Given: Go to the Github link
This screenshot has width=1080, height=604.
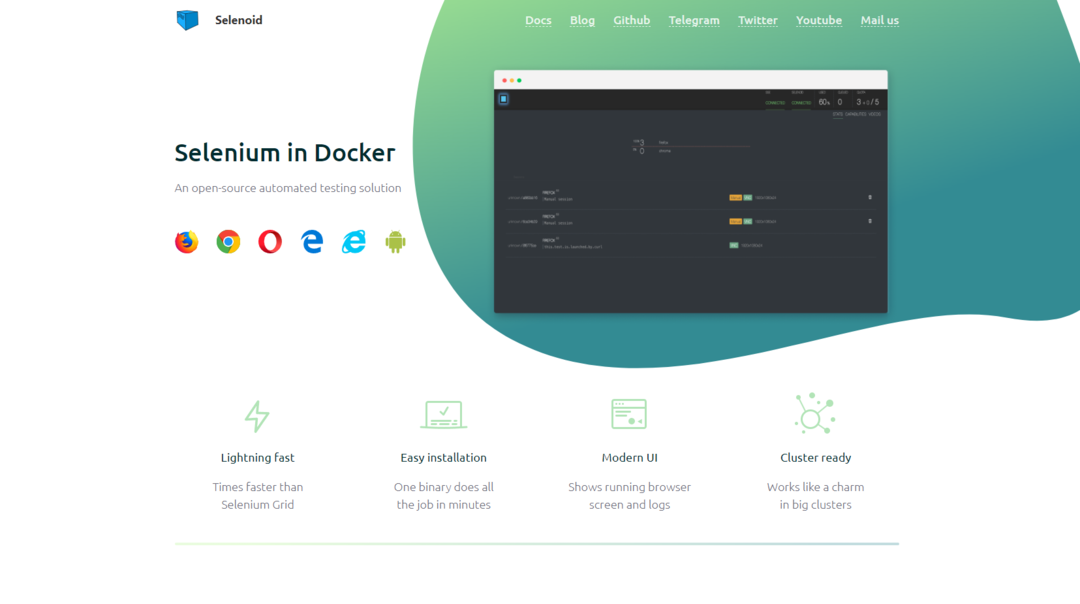Looking at the screenshot, I should pos(632,21).
